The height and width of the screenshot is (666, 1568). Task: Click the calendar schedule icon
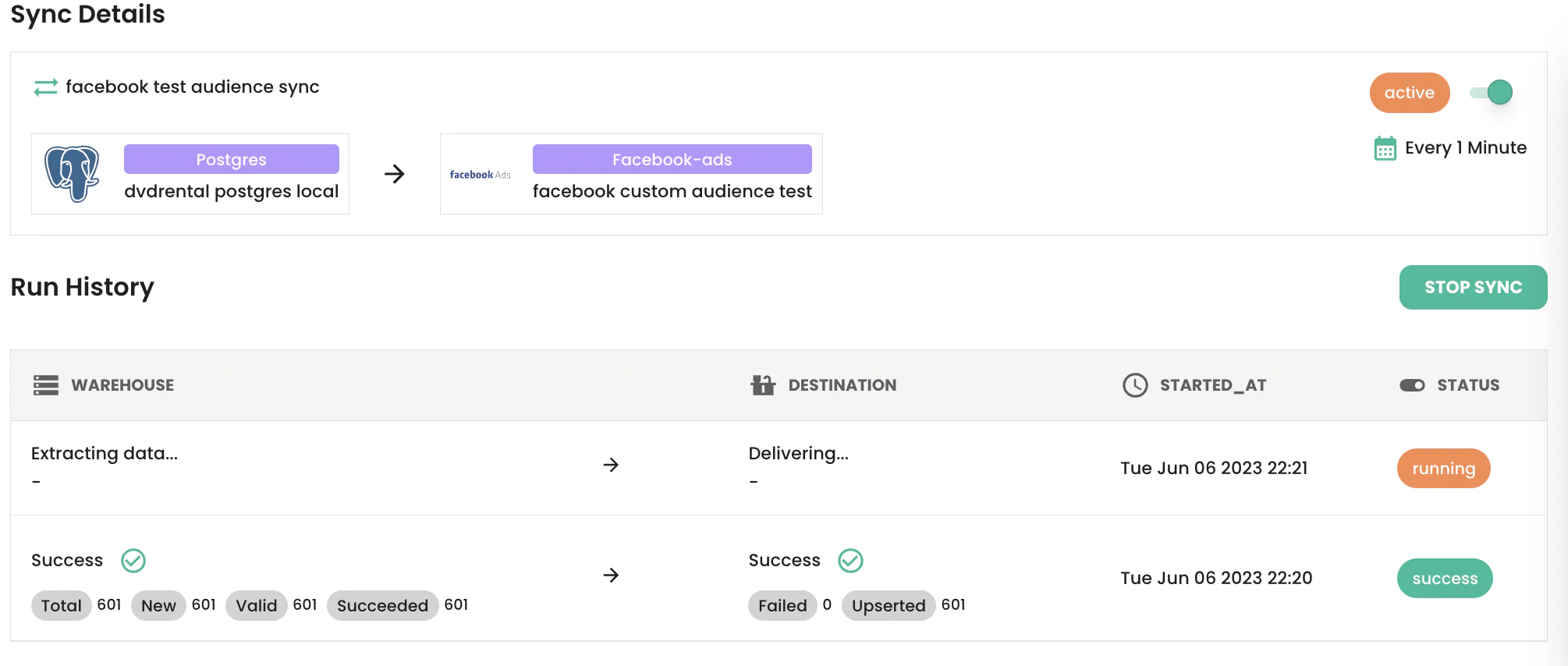pyautogui.click(x=1385, y=148)
